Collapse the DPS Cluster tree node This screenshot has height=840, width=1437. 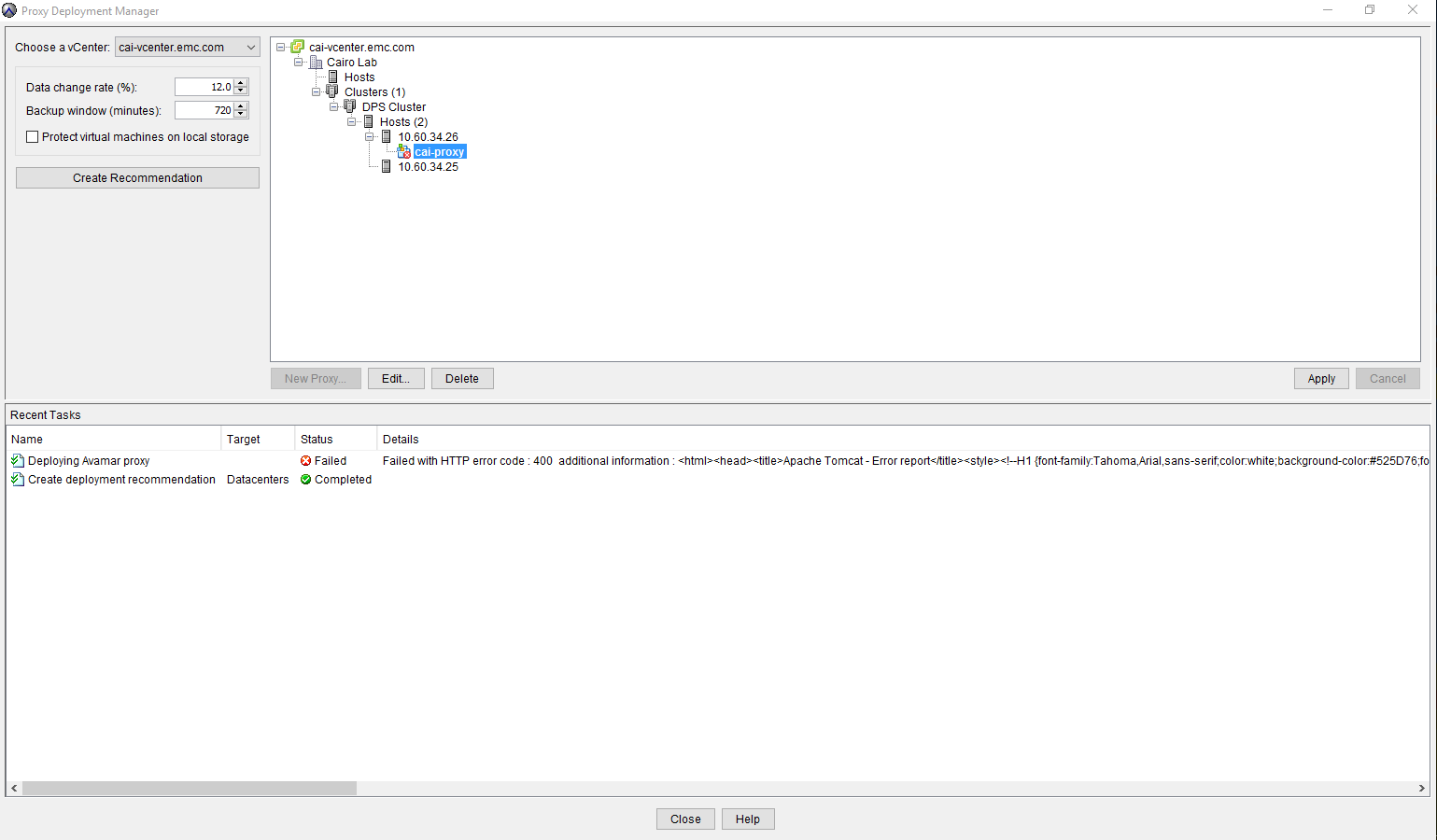click(x=333, y=106)
